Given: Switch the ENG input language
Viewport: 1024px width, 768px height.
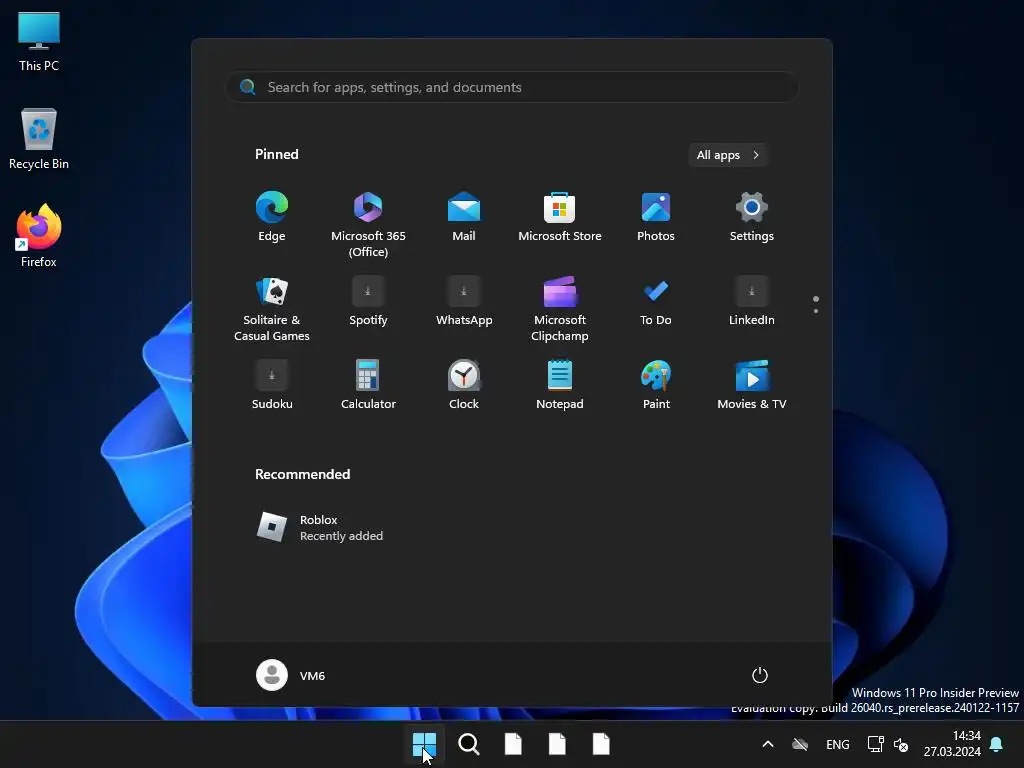Looking at the screenshot, I should (838, 744).
